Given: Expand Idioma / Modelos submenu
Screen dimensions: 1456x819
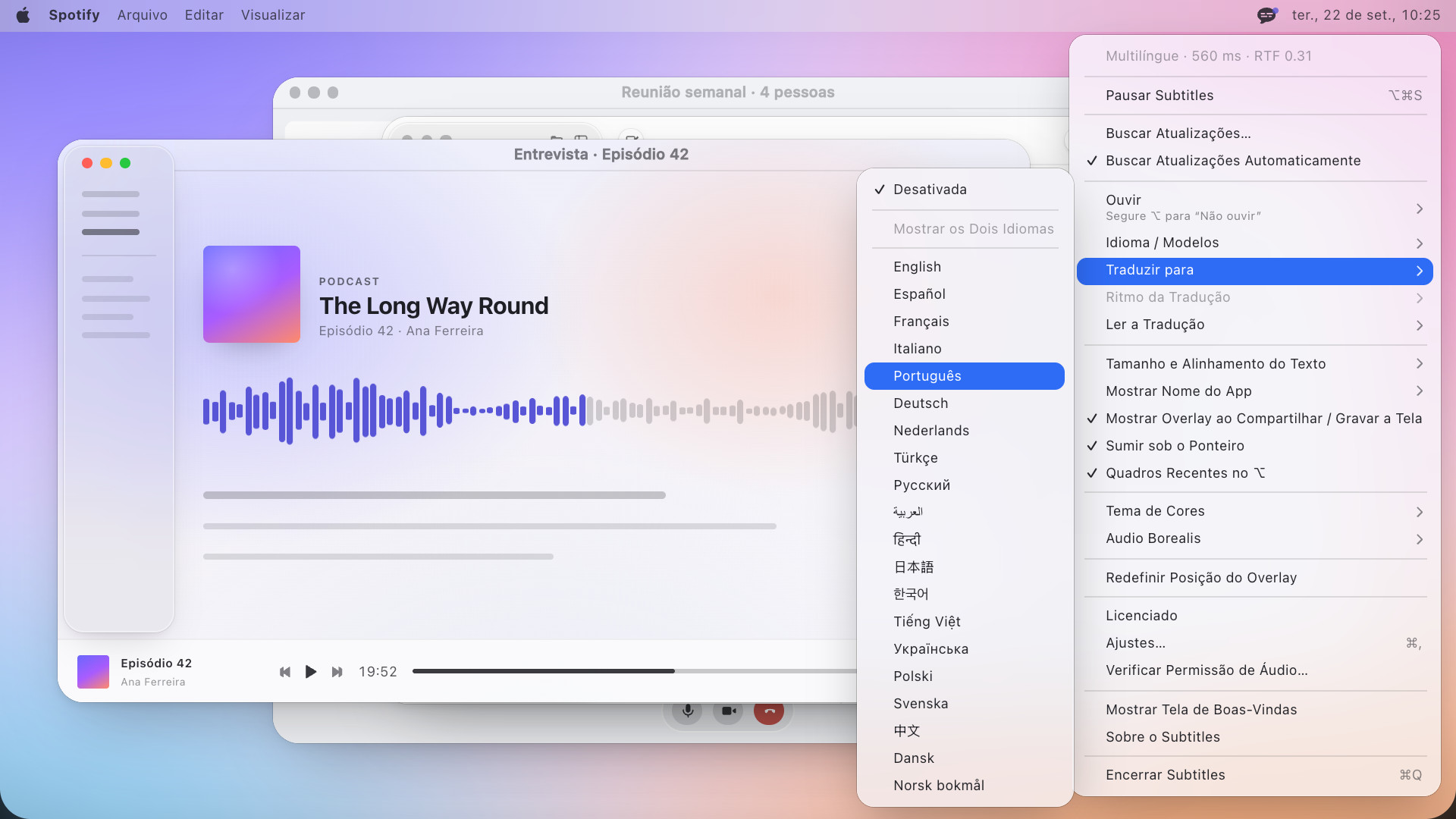Looking at the screenshot, I should click(1255, 243).
